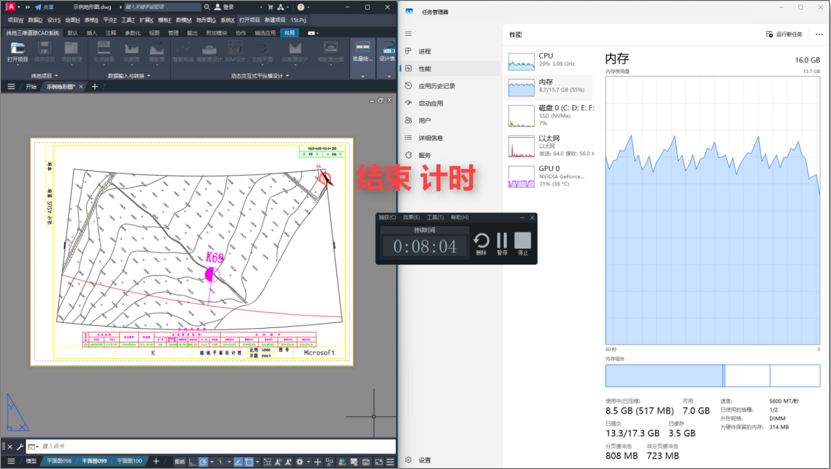
Task: Open Task Manager 设置 (Settings) gear
Action: [x=424, y=460]
